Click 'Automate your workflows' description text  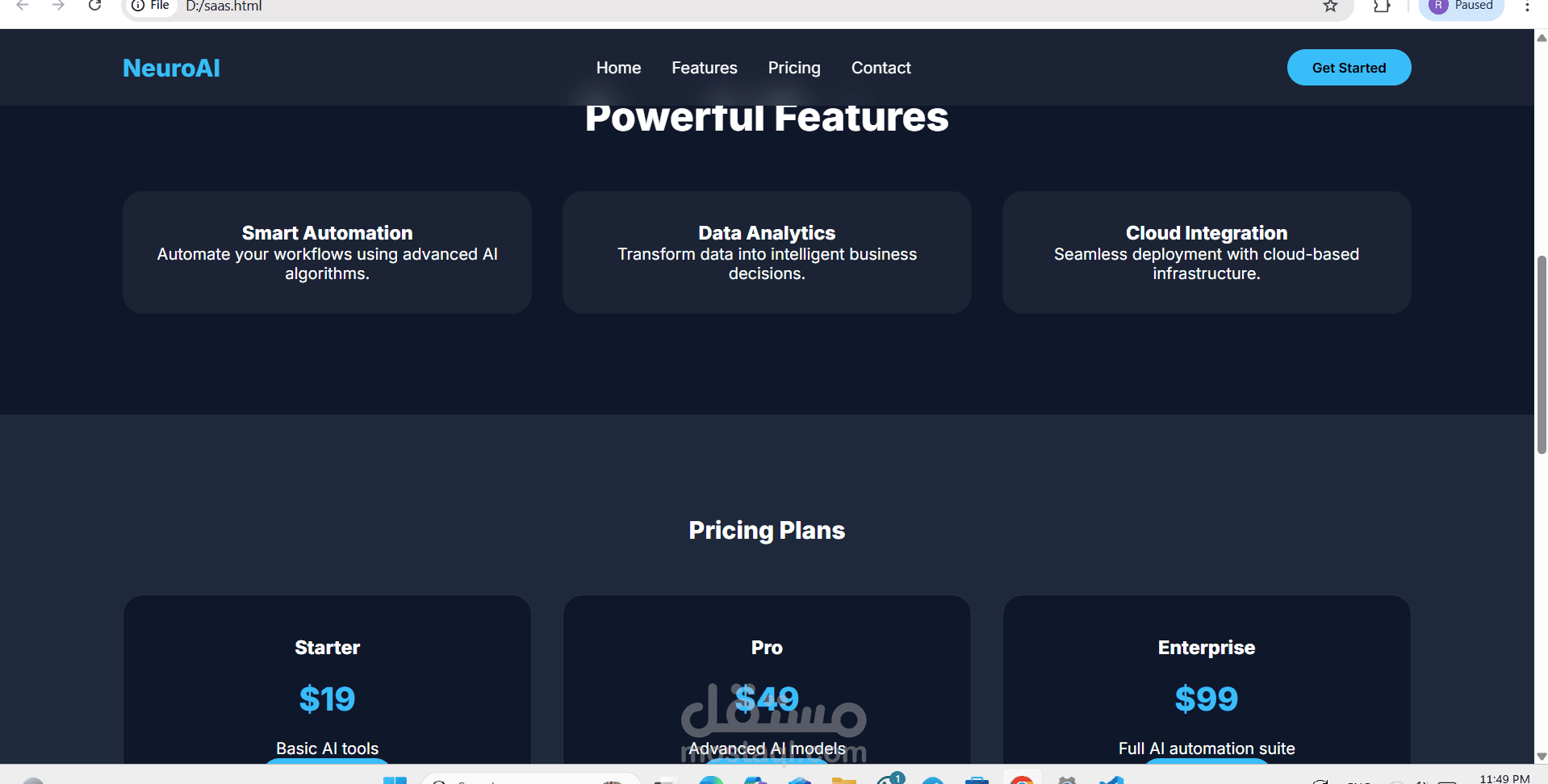coord(327,264)
